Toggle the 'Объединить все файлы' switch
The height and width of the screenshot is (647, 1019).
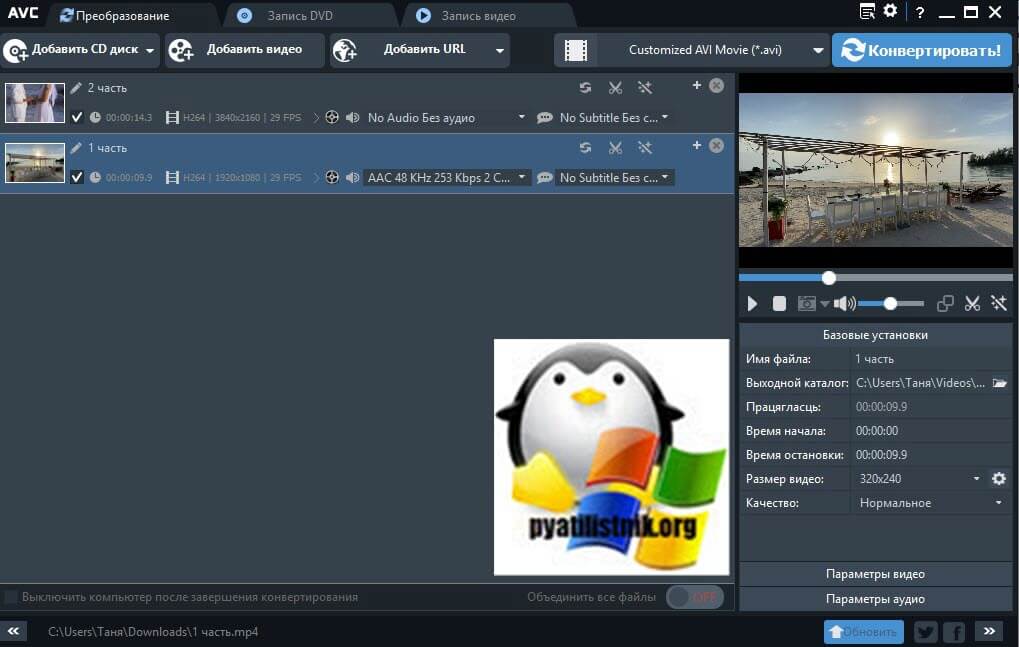[694, 597]
